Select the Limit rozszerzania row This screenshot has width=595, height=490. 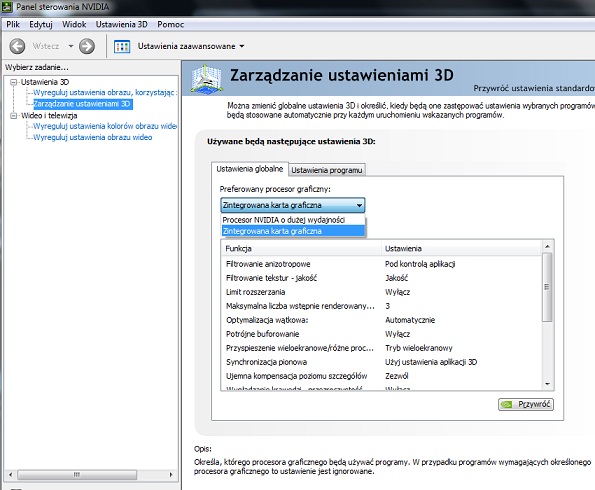pos(381,292)
